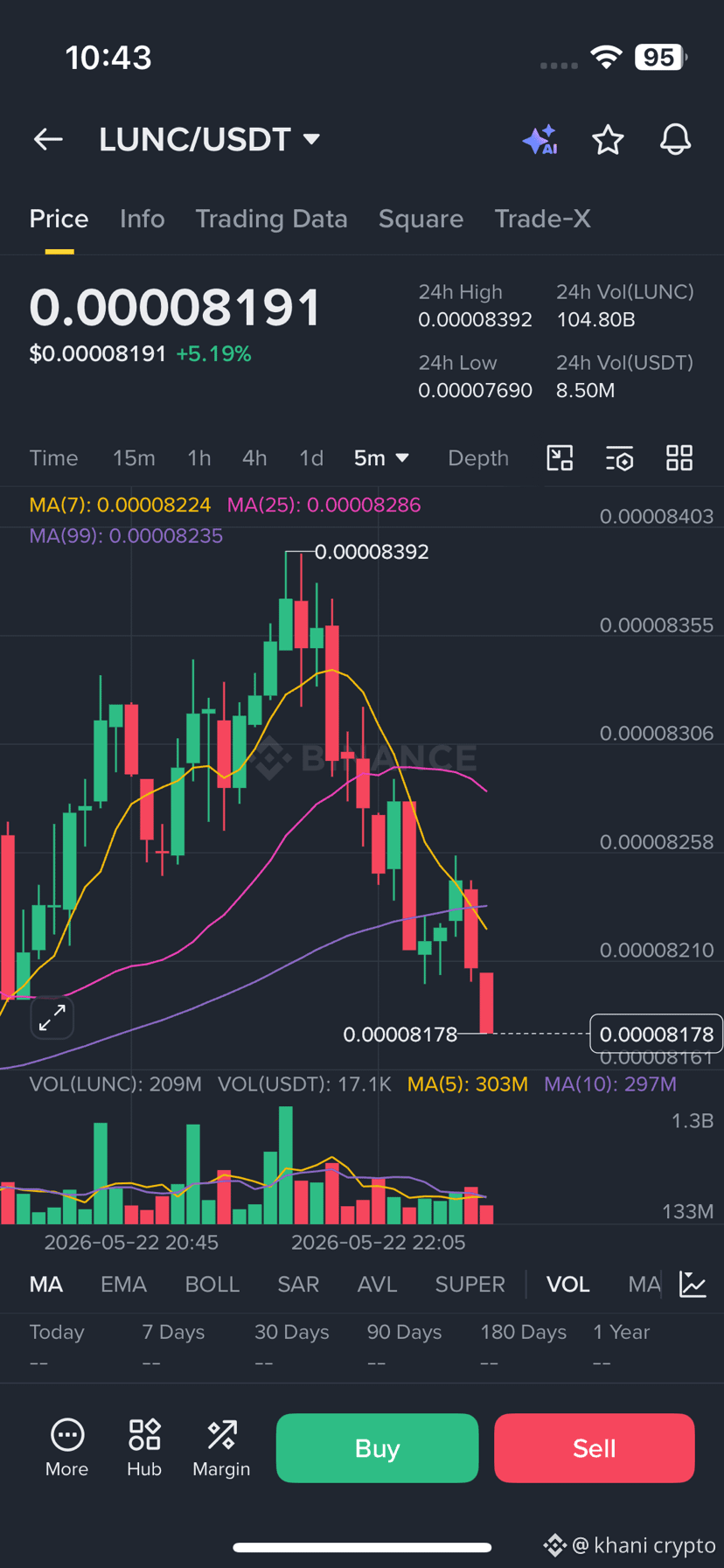The width and height of the screenshot is (724, 1568).
Task: Open the Hub icon
Action: point(144,1447)
